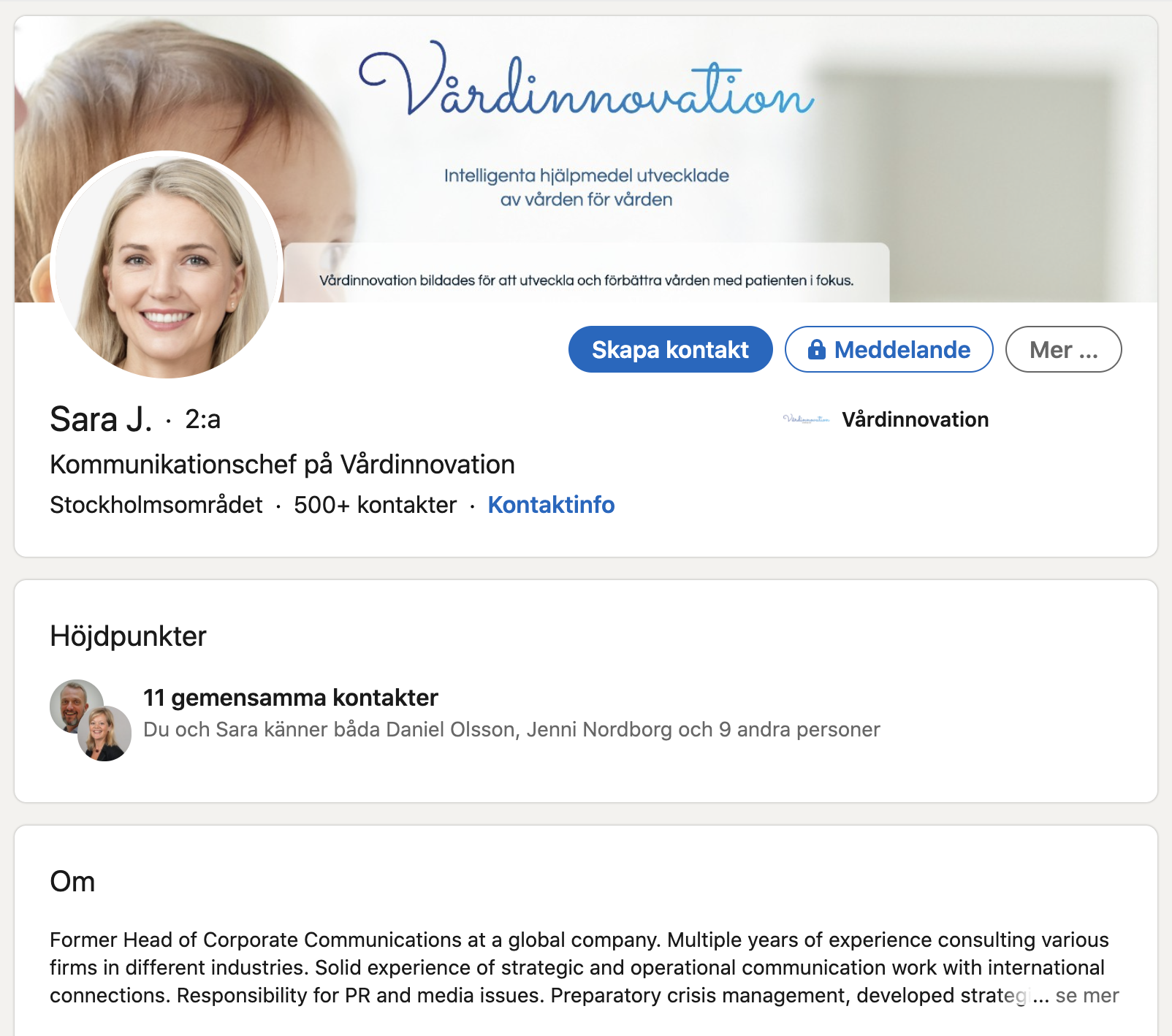Click the lock icon on Meddelande
1172x1036 pixels.
coord(816,349)
